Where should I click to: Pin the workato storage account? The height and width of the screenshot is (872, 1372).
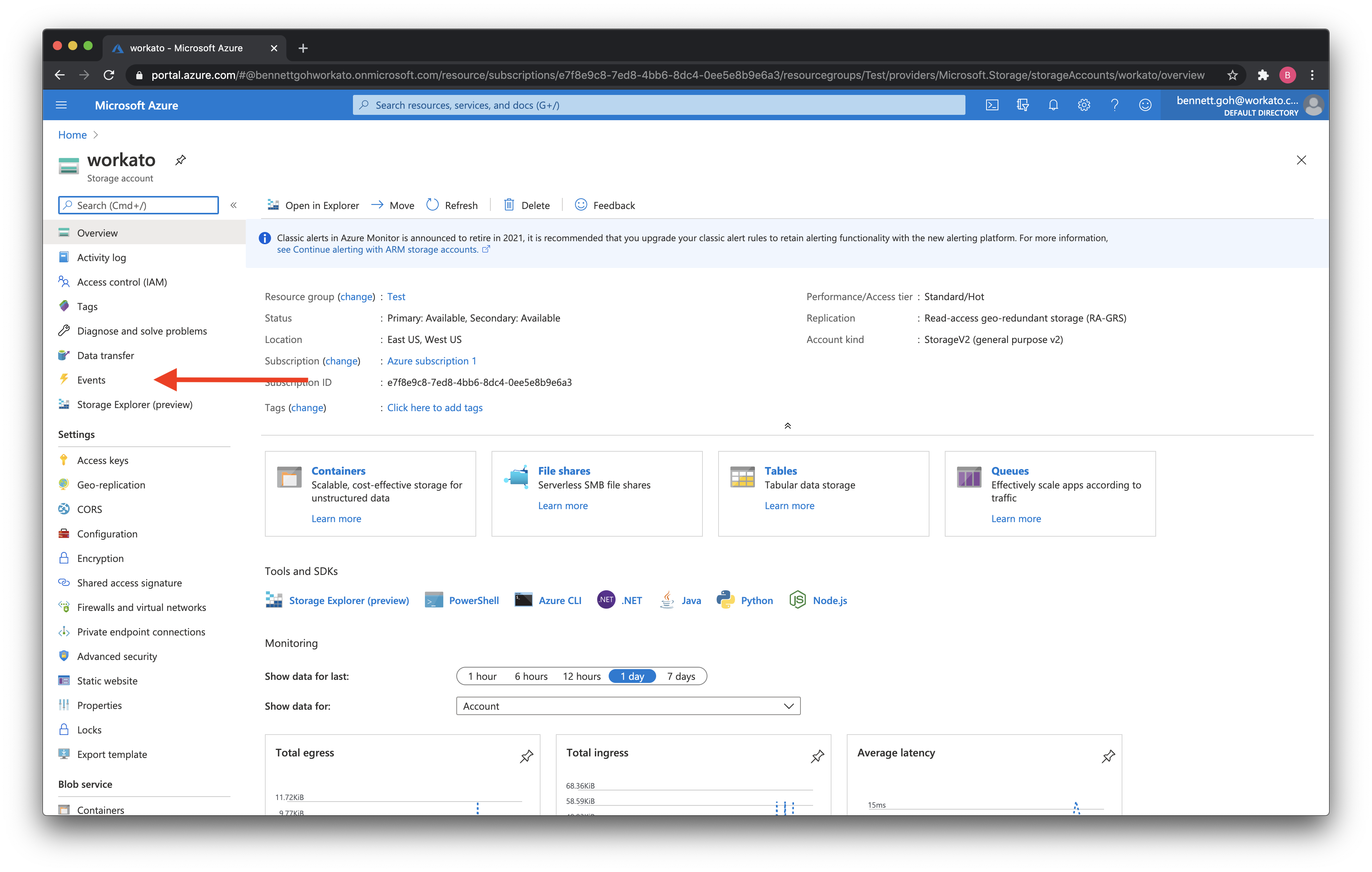point(181,160)
